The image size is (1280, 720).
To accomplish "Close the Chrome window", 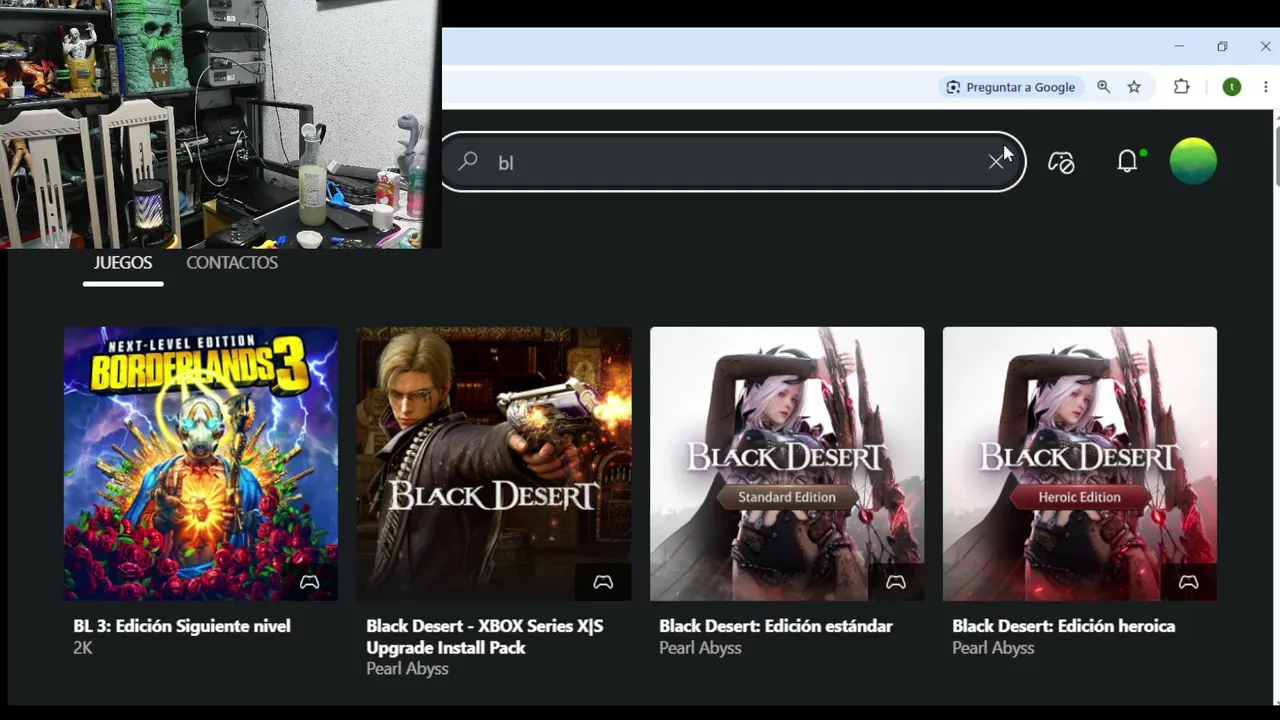I will [x=1265, y=46].
